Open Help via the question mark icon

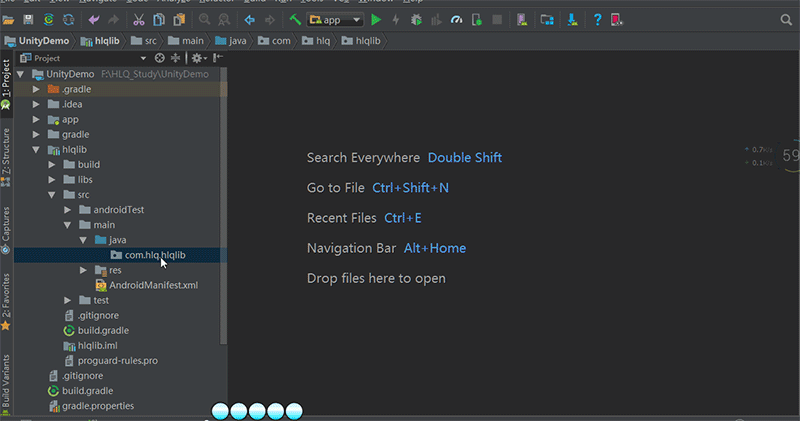[x=598, y=19]
